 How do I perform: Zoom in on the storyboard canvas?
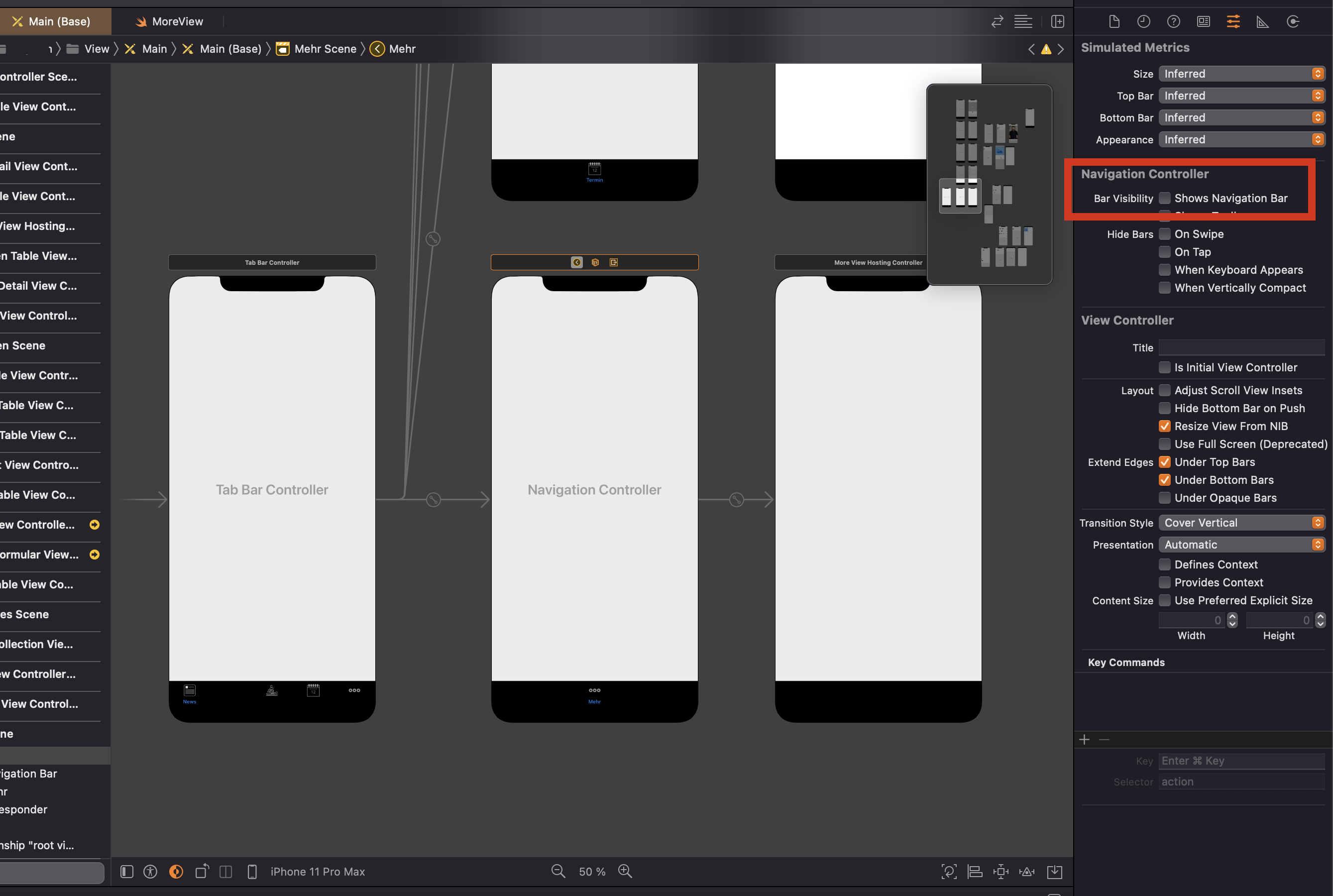pyautogui.click(x=625, y=871)
